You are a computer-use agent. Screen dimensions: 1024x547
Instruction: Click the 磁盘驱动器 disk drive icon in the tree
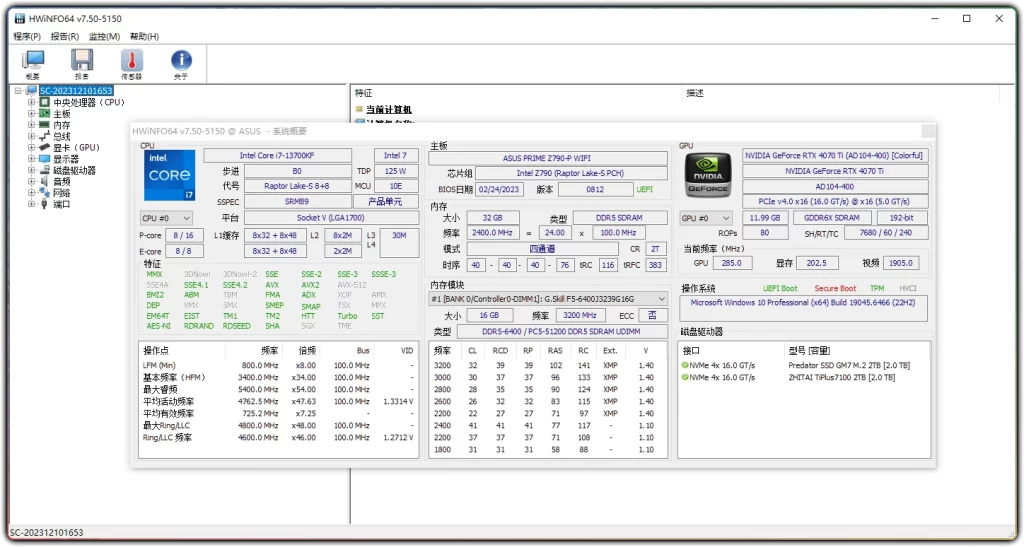[44, 170]
